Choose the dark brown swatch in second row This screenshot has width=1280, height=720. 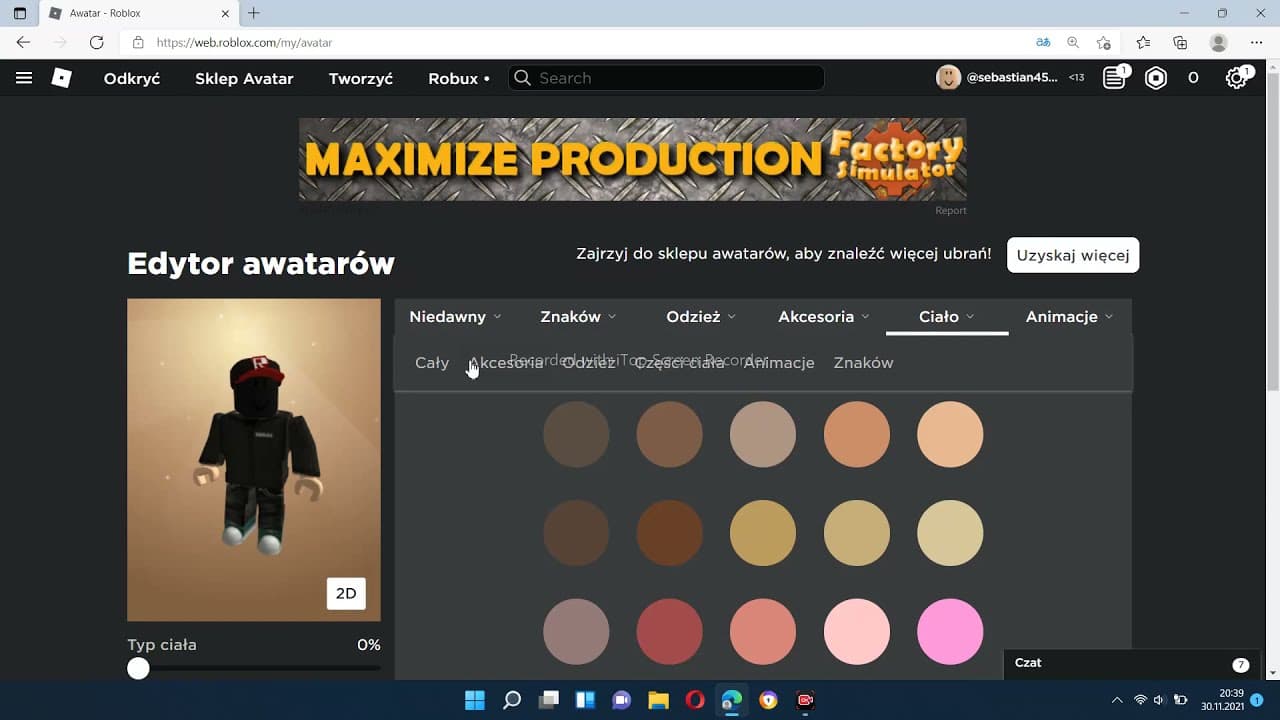(576, 533)
